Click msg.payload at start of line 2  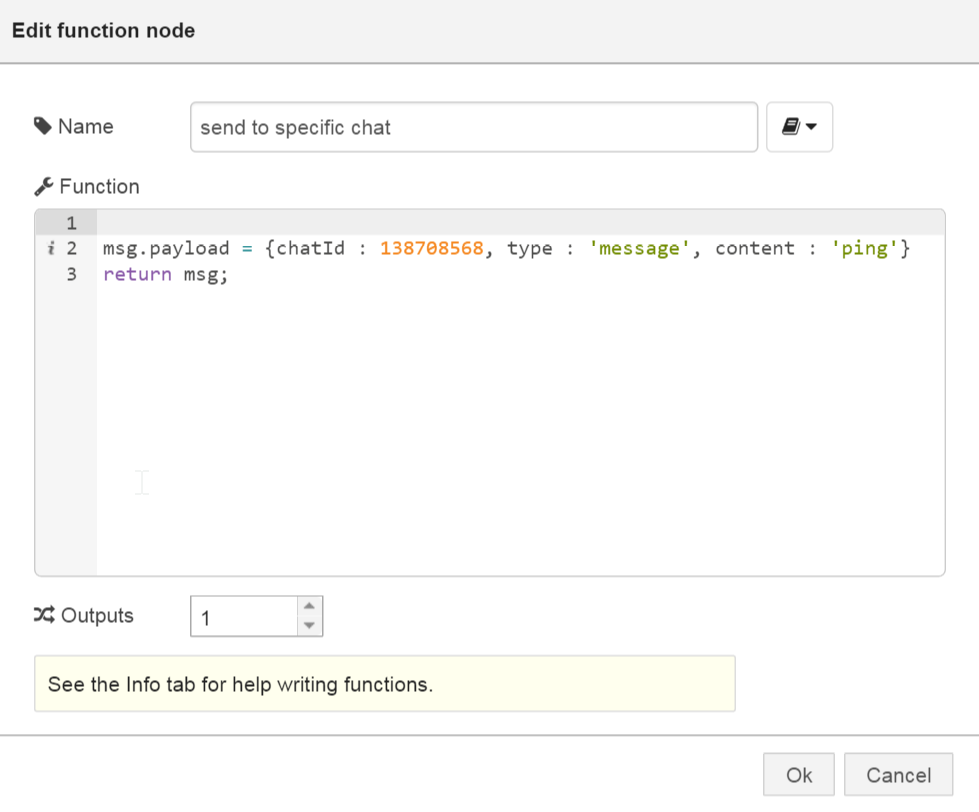point(166,249)
